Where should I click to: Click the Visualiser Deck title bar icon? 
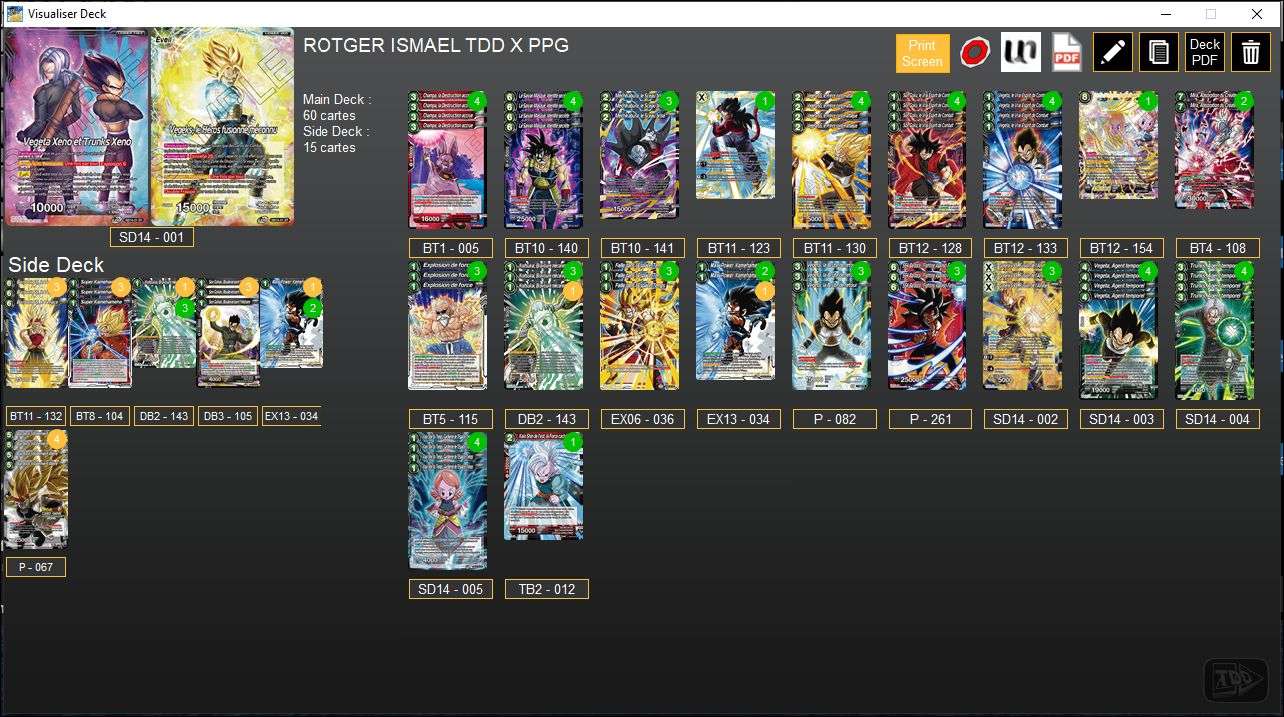point(12,13)
